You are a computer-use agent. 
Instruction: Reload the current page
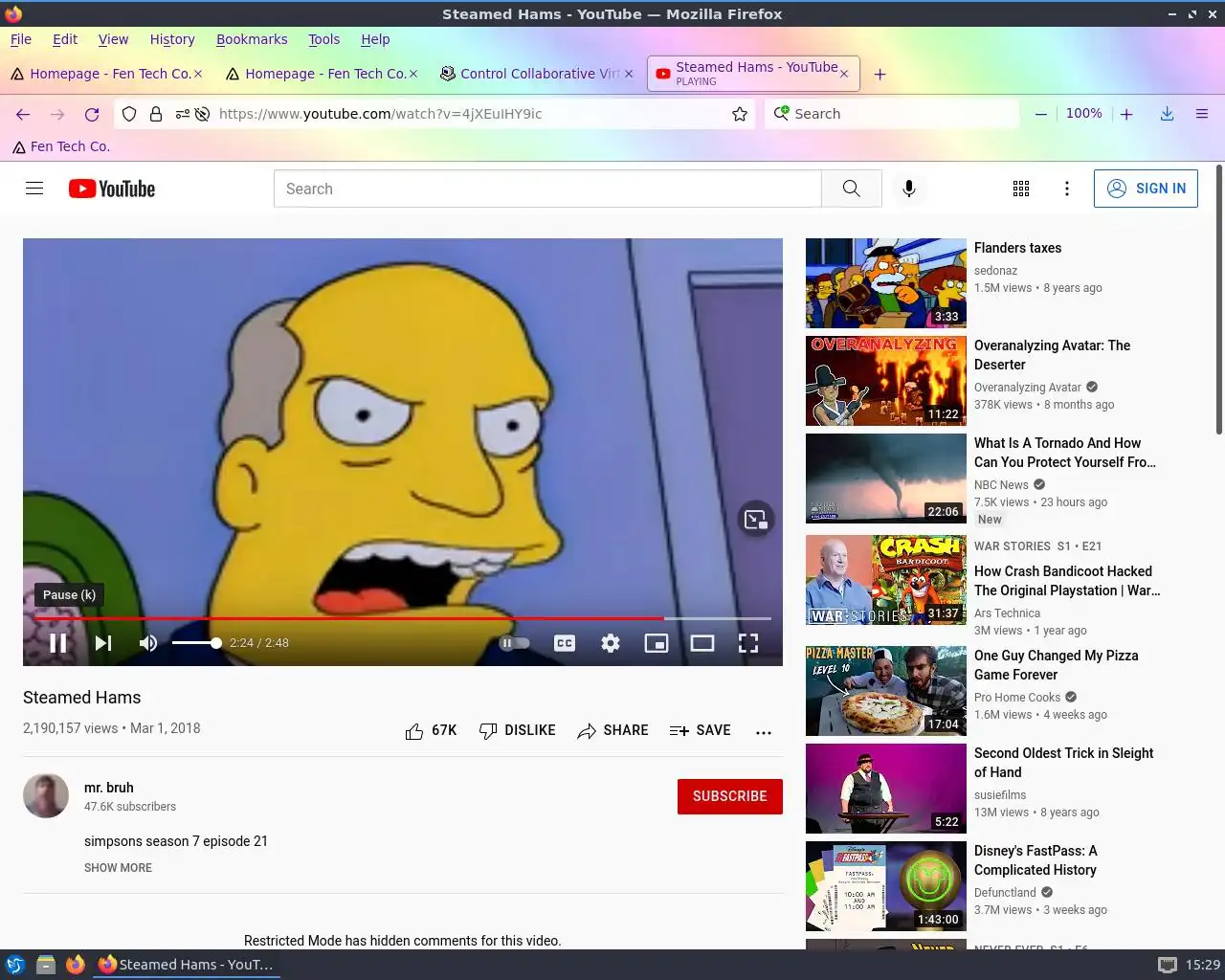tap(92, 114)
